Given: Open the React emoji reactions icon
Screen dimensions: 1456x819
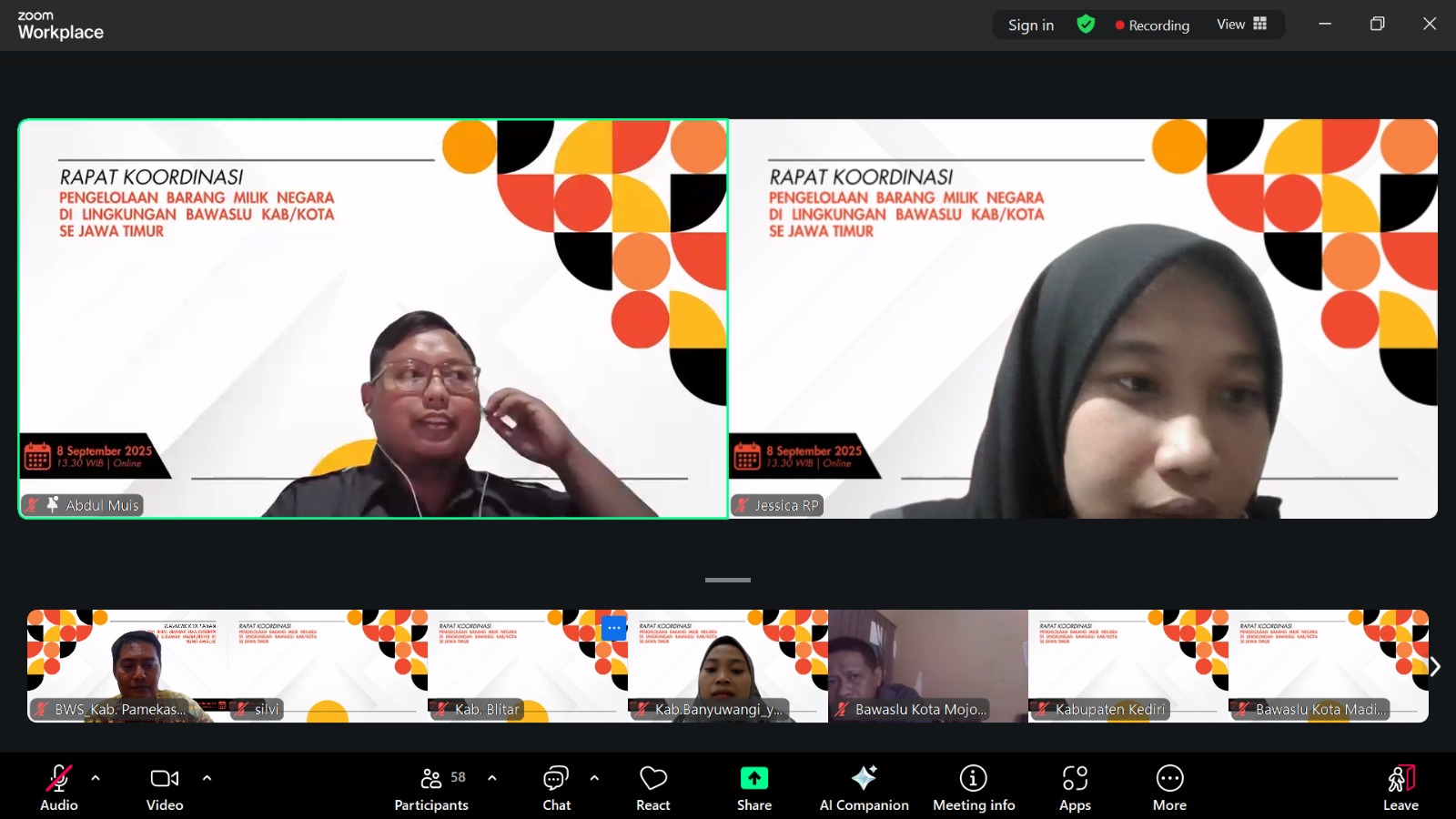Looking at the screenshot, I should [x=652, y=779].
